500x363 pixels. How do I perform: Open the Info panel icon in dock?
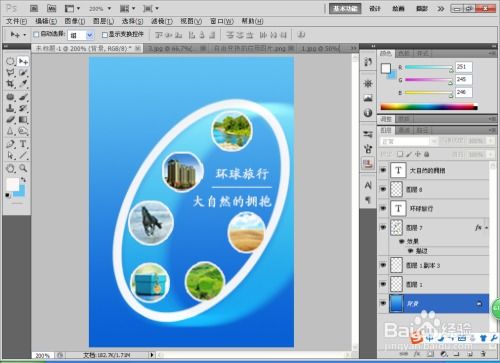tap(368, 113)
